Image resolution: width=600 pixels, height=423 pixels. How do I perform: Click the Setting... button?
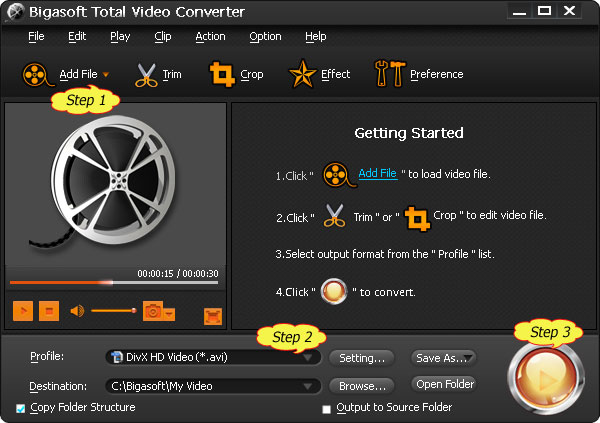pyautogui.click(x=362, y=358)
